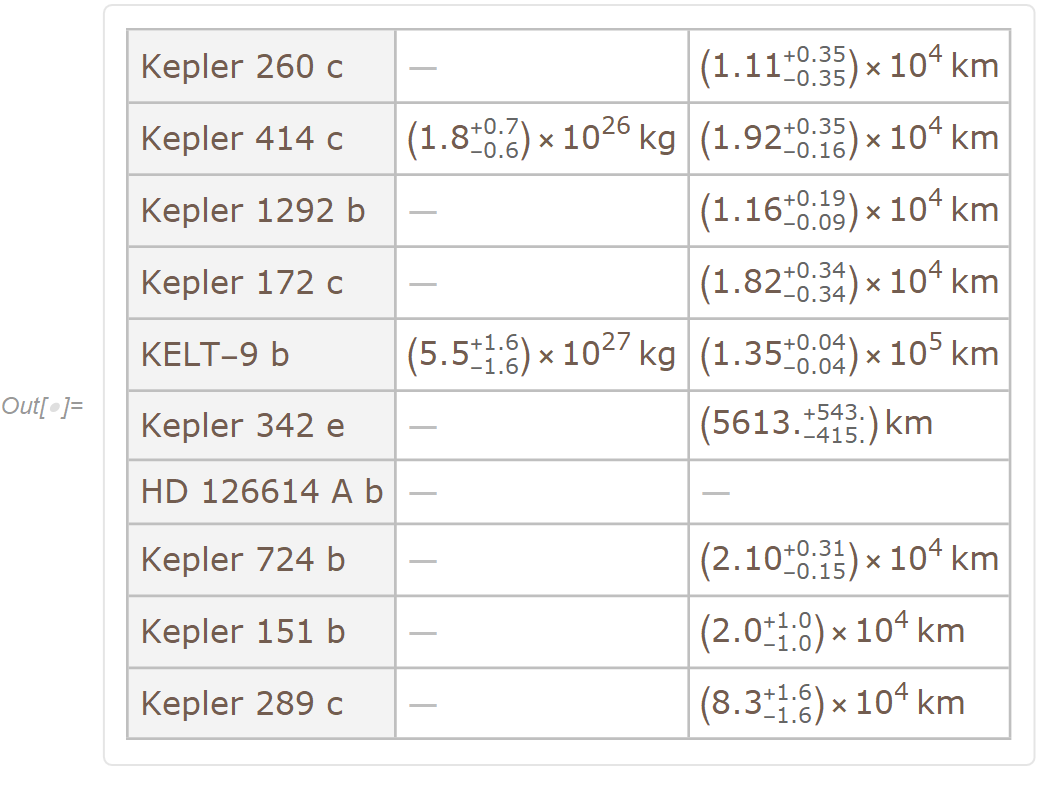Select the Kepler 260 c row header
1038x811 pixels.
coord(242,67)
